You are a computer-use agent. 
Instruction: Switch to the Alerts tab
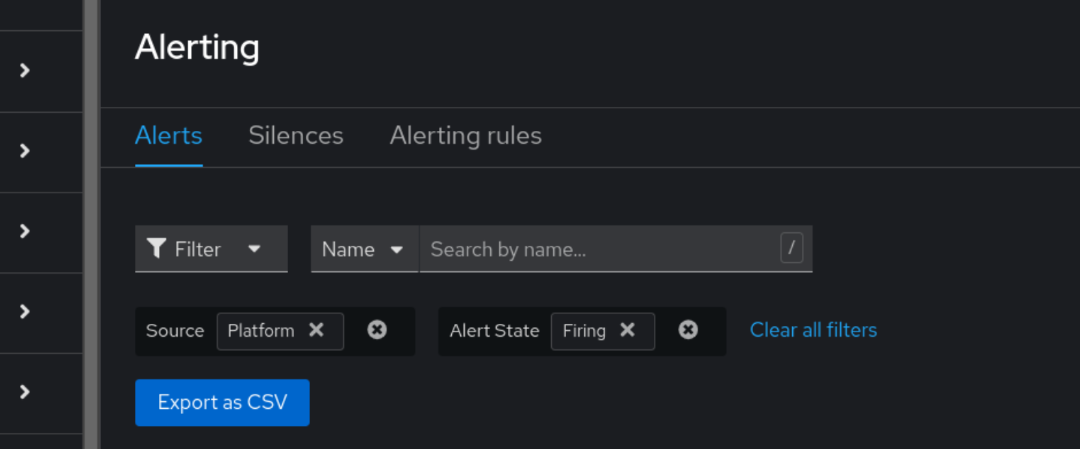point(168,136)
